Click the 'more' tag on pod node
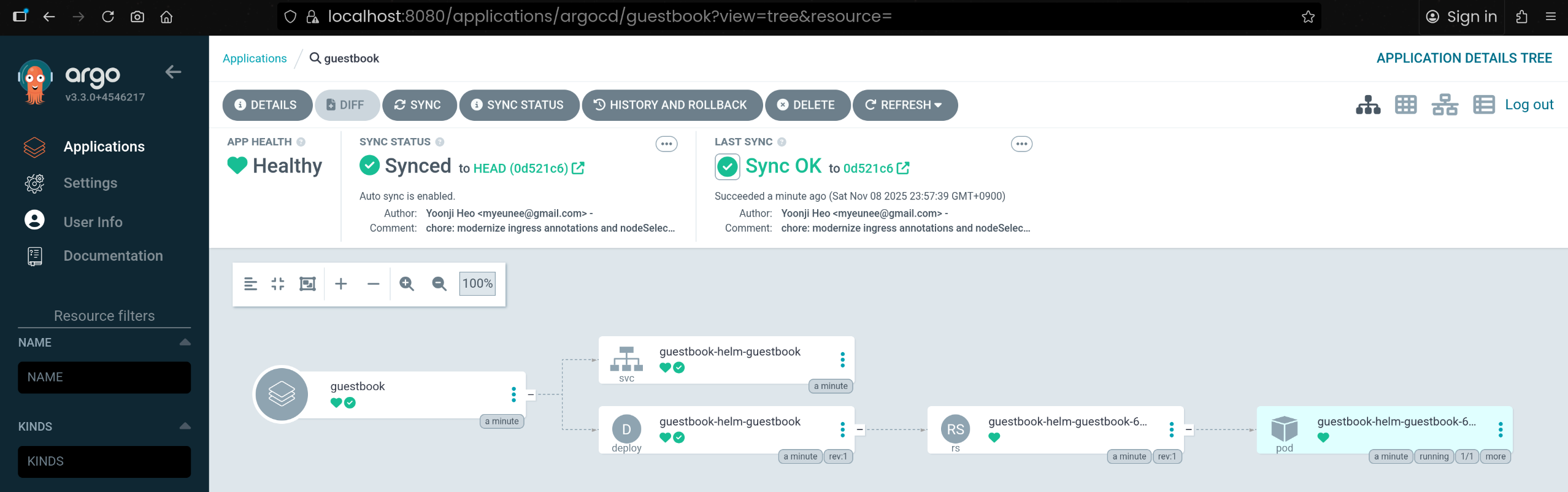 (1495, 456)
